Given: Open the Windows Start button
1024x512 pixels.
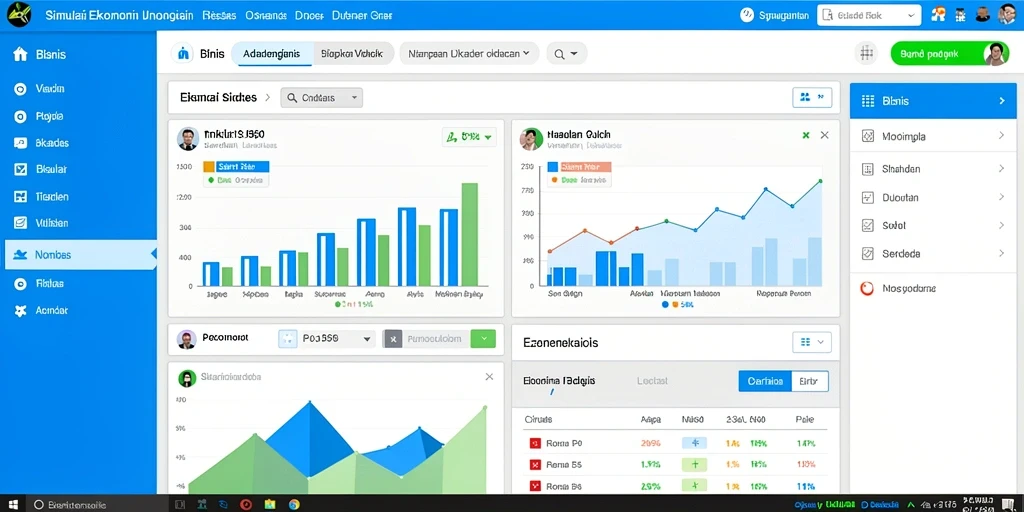Looking at the screenshot, I should (x=14, y=504).
